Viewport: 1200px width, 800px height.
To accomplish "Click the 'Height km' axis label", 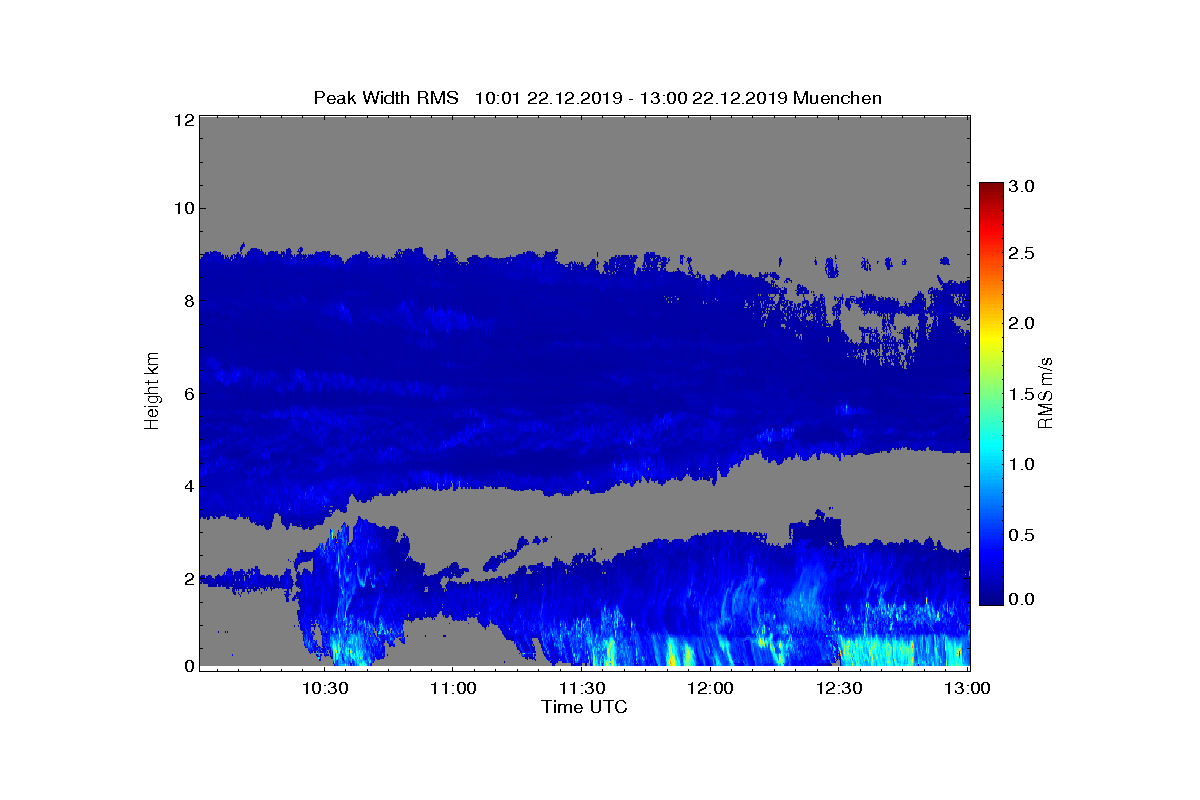I will coord(152,392).
